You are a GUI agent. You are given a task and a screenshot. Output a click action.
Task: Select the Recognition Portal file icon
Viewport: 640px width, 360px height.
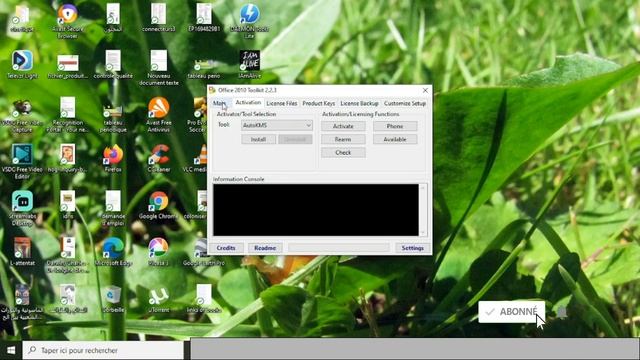click(68, 115)
